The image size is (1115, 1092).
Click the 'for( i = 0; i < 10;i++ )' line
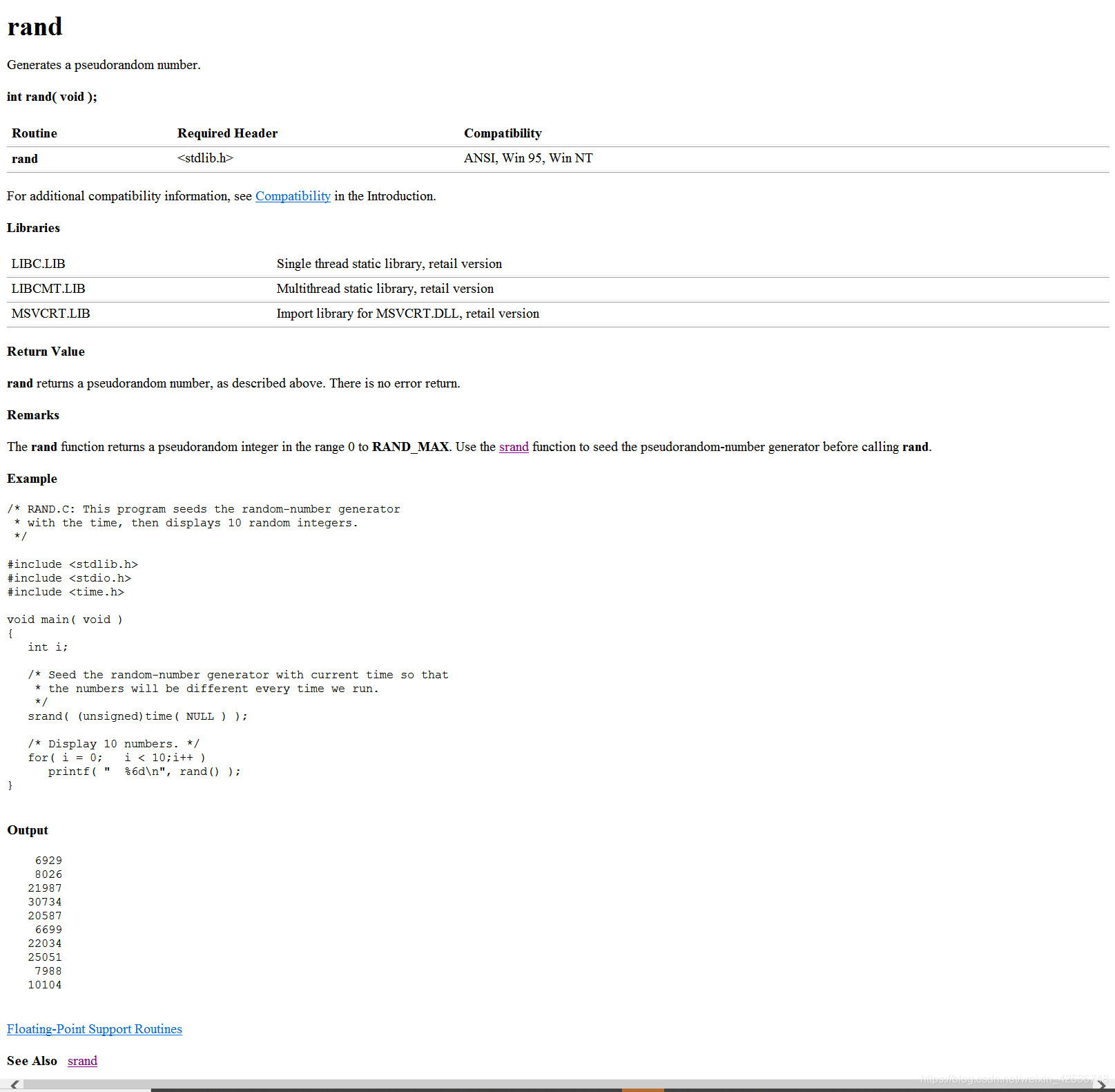pos(117,758)
